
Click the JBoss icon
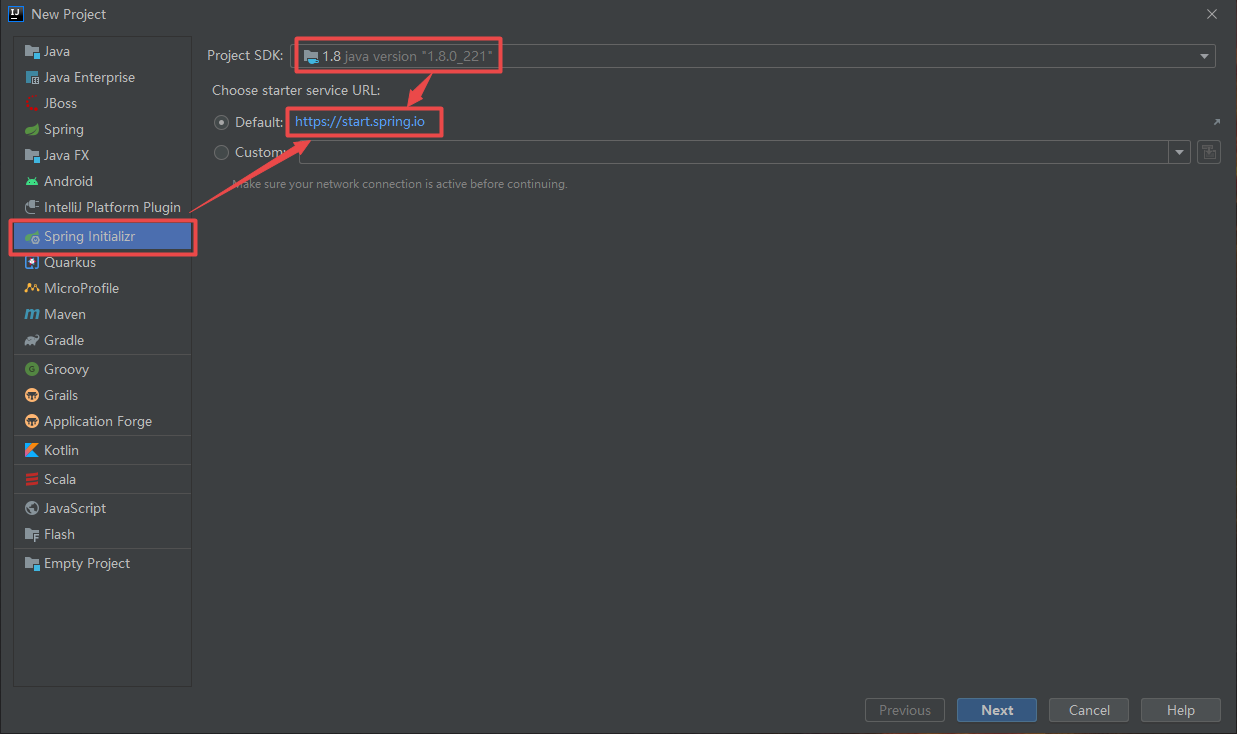coord(32,103)
